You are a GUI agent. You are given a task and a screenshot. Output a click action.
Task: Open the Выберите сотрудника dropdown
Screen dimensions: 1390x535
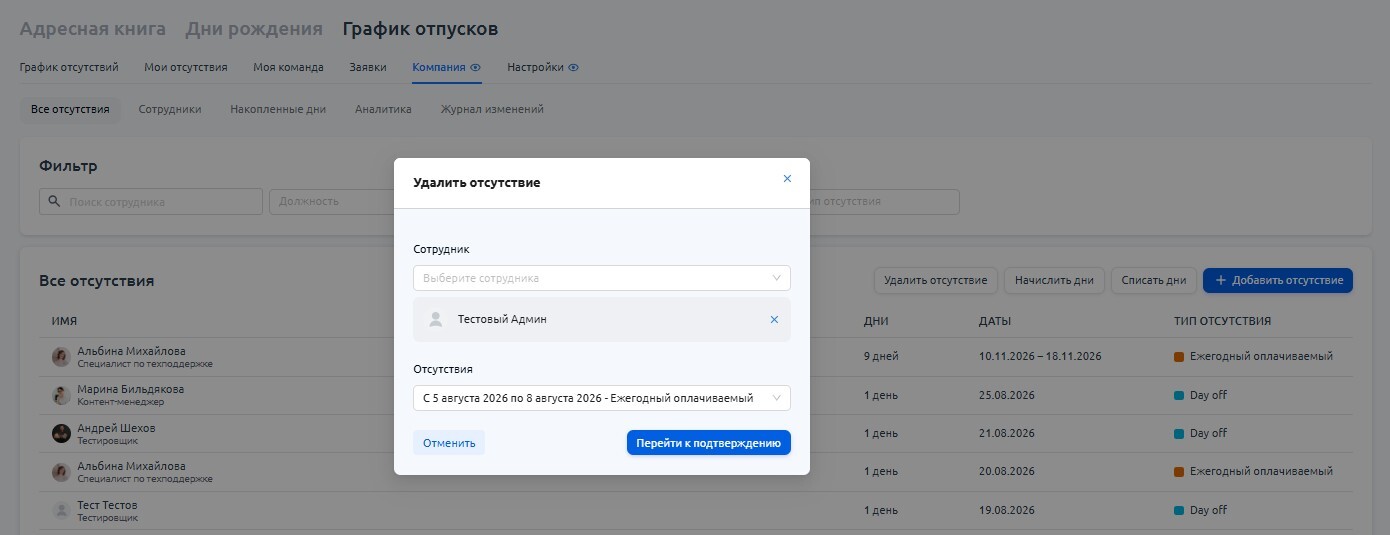point(601,278)
